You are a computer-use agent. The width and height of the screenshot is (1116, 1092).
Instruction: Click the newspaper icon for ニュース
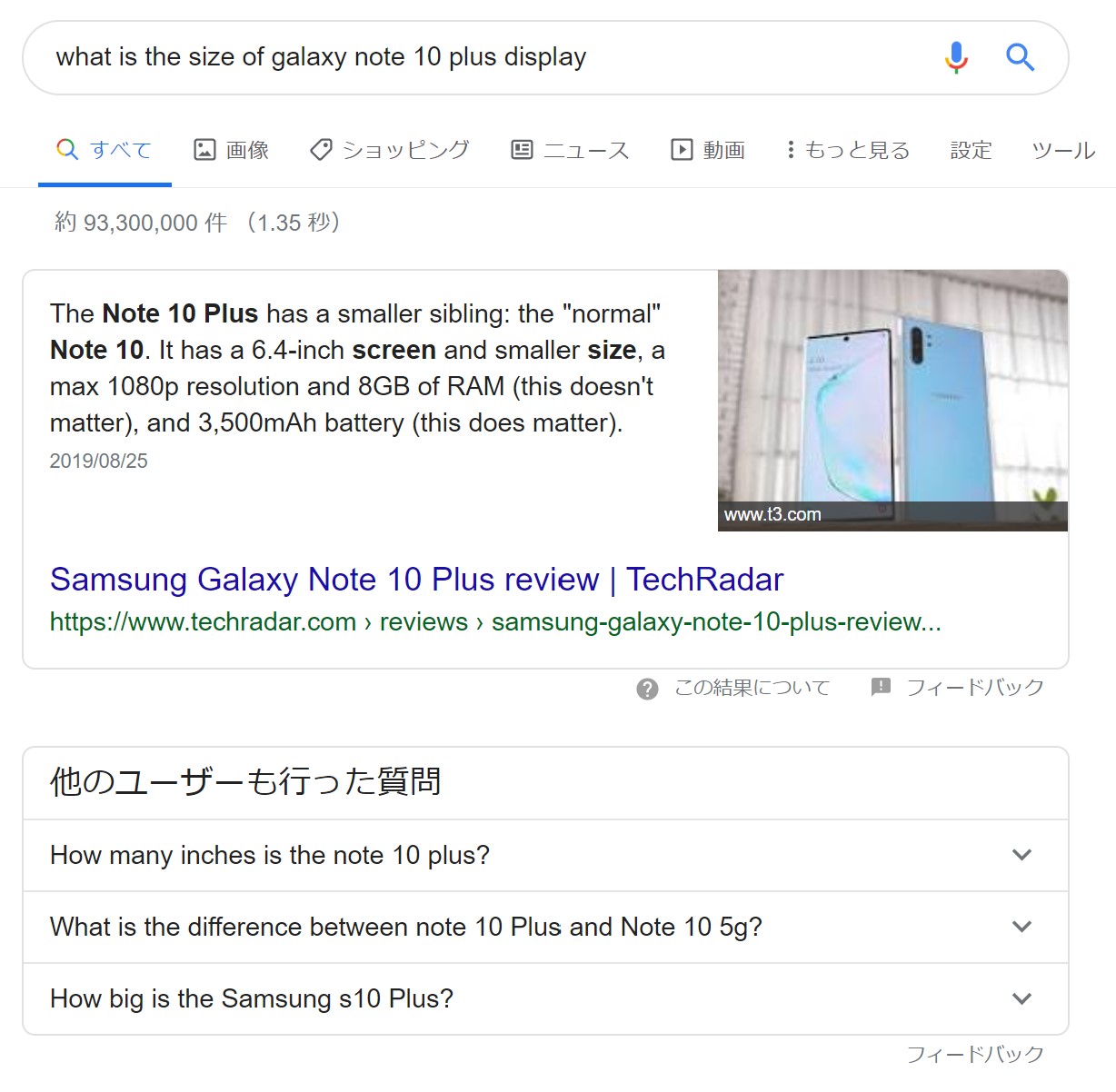click(x=522, y=150)
